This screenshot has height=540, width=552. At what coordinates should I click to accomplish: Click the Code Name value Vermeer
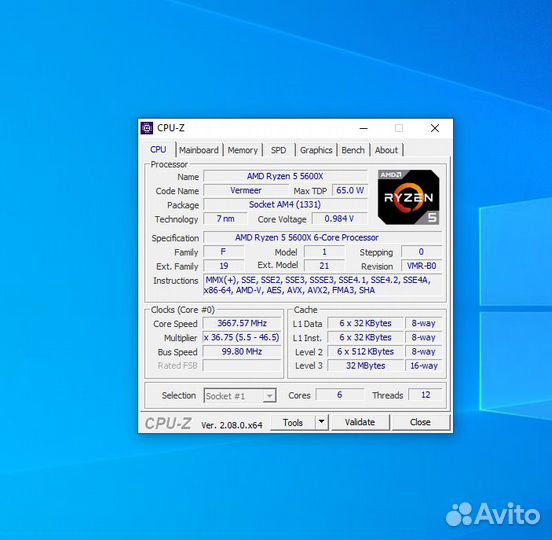click(x=246, y=190)
